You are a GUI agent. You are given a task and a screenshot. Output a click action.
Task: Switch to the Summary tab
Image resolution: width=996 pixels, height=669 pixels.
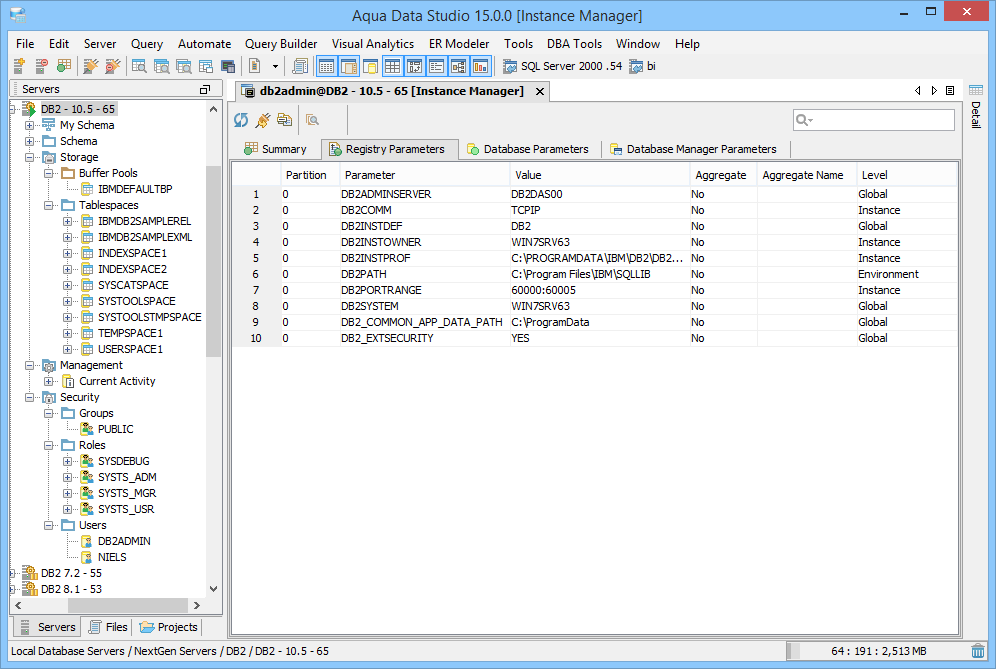[275, 149]
